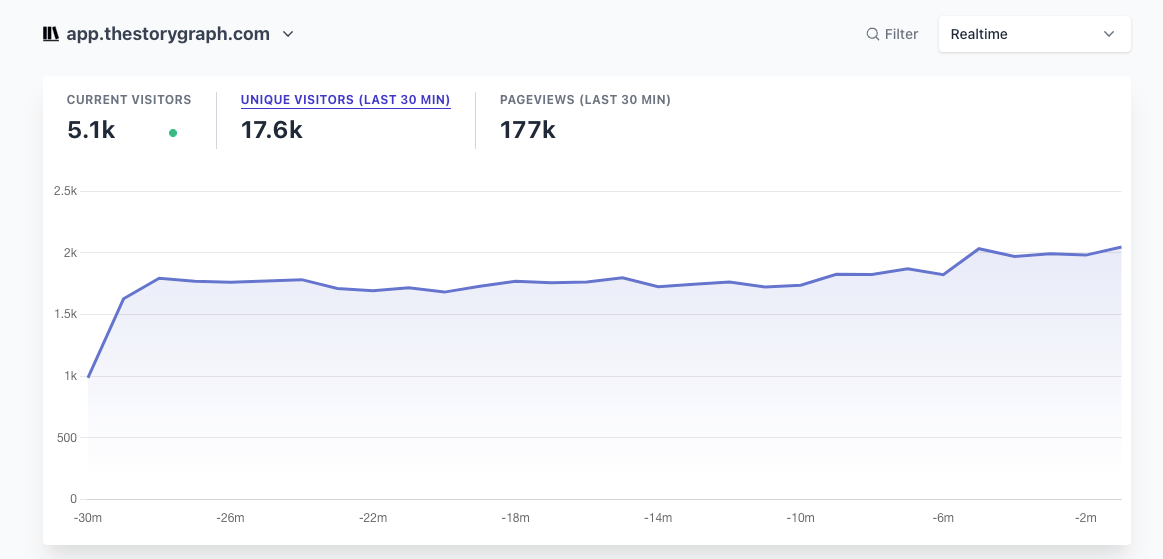Viewport: 1163px width, 559px height.
Task: Click the Realtime dropdown chevron arrow
Action: (x=1109, y=34)
